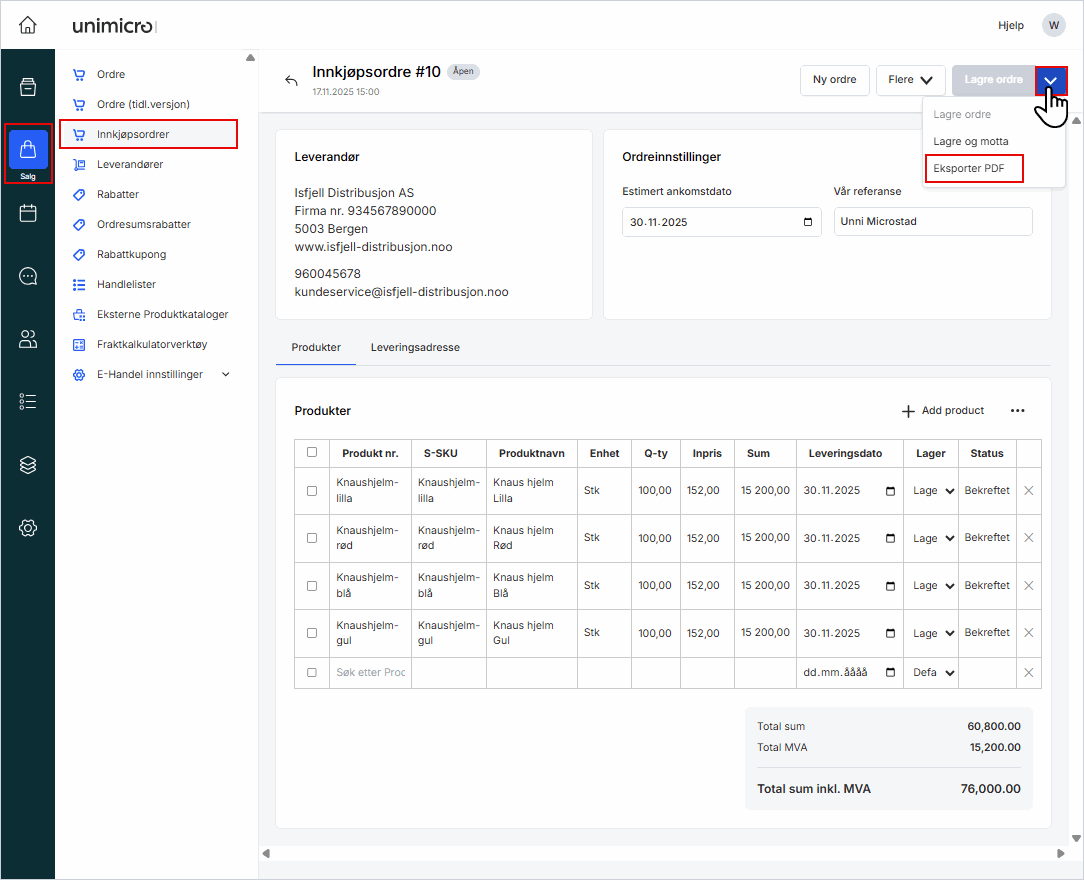Open three-dots menu next to Add product
This screenshot has height=880, width=1084.
point(1017,411)
